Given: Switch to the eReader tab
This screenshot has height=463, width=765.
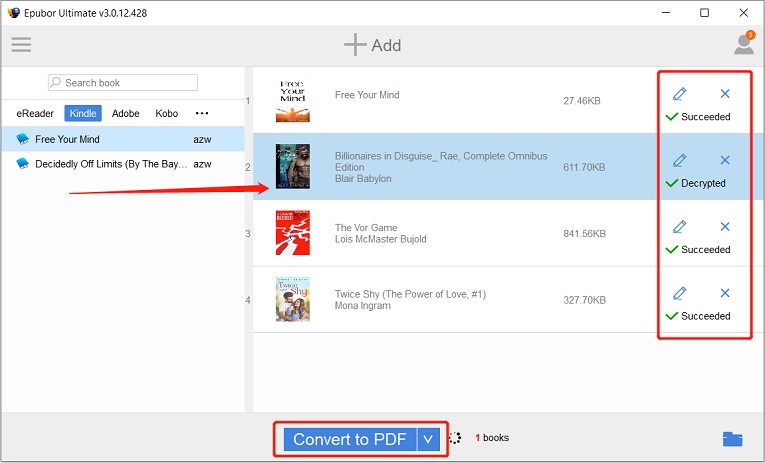Looking at the screenshot, I should point(35,113).
